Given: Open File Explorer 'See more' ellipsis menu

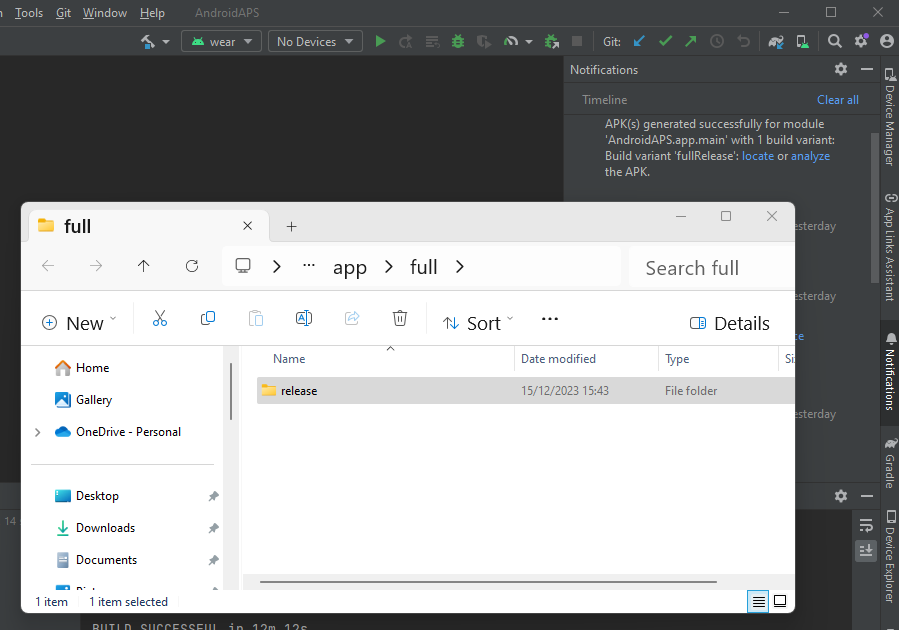Looking at the screenshot, I should tap(550, 319).
